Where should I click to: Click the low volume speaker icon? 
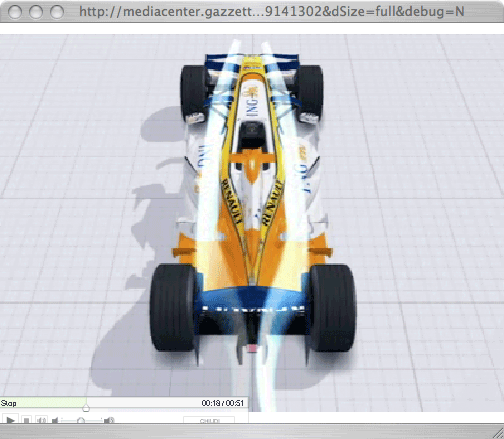point(55,420)
